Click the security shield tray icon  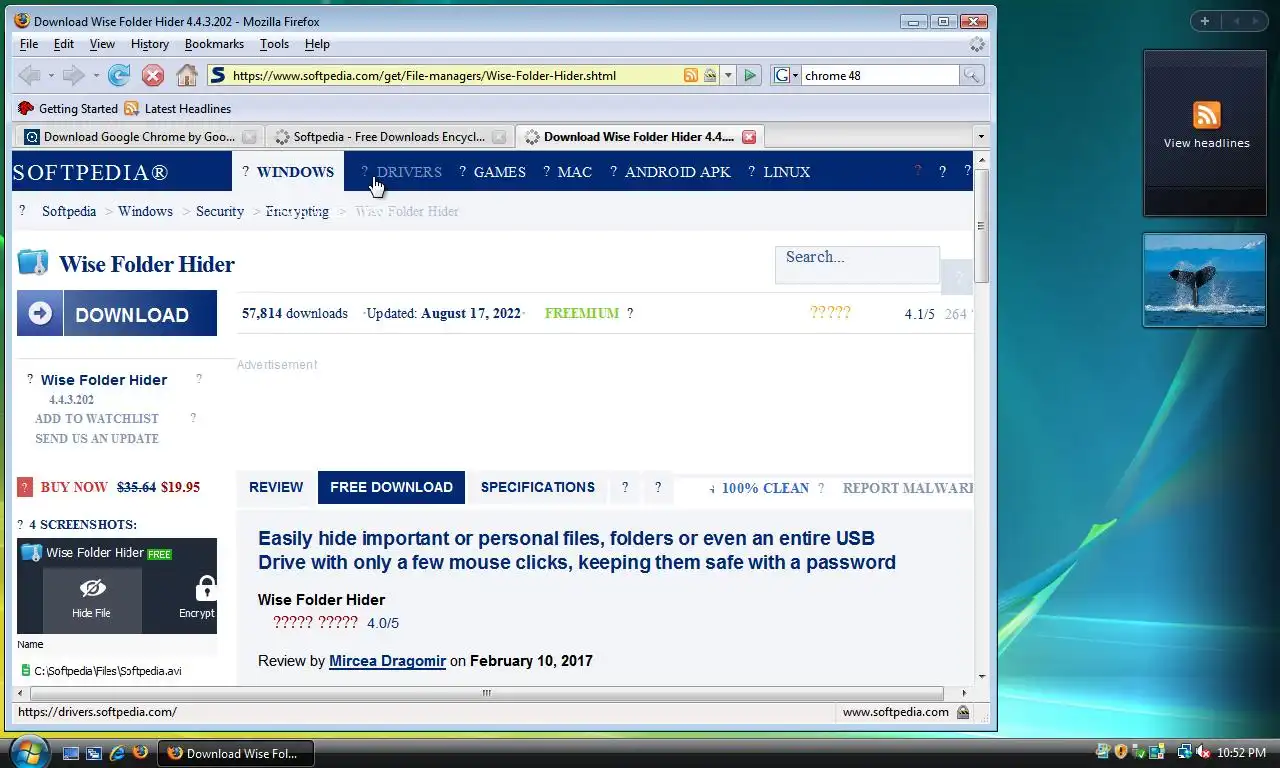(1121, 752)
